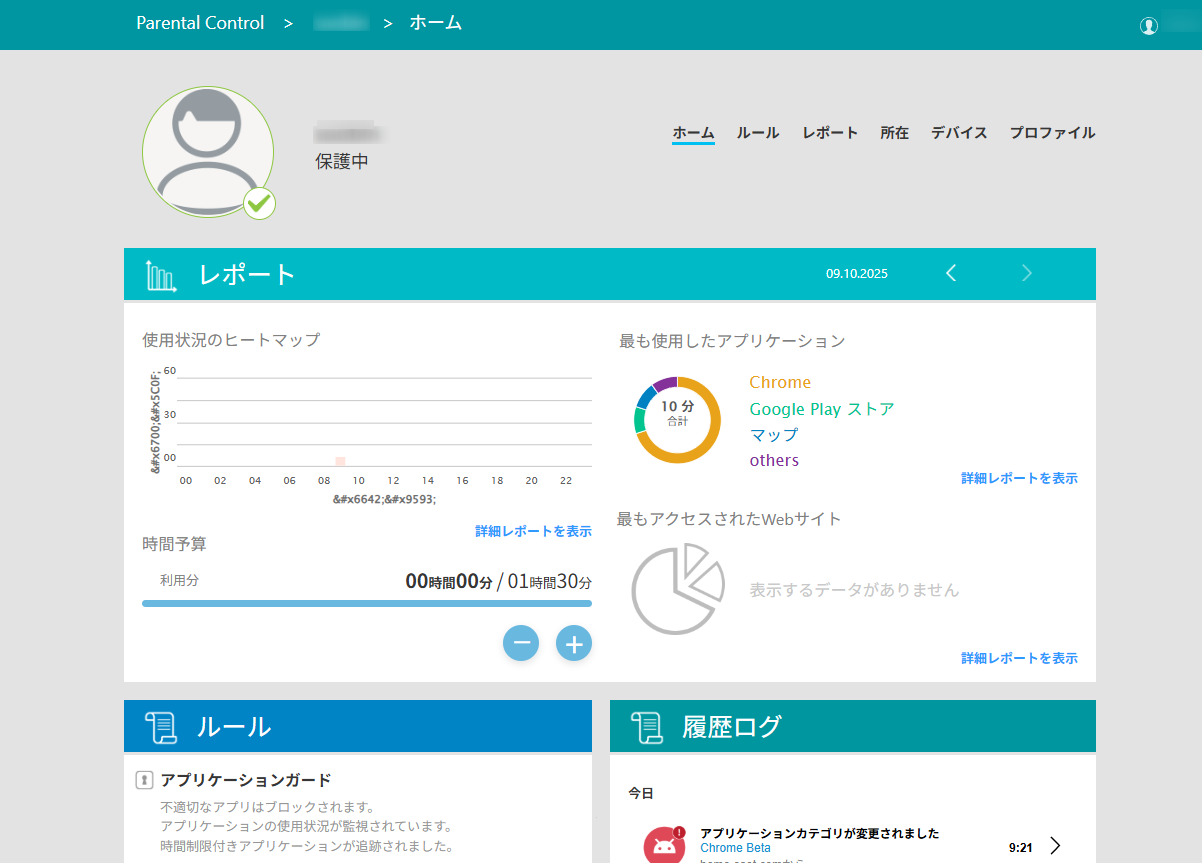Open the ルール tab
Image resolution: width=1202 pixels, height=863 pixels.
tap(758, 133)
